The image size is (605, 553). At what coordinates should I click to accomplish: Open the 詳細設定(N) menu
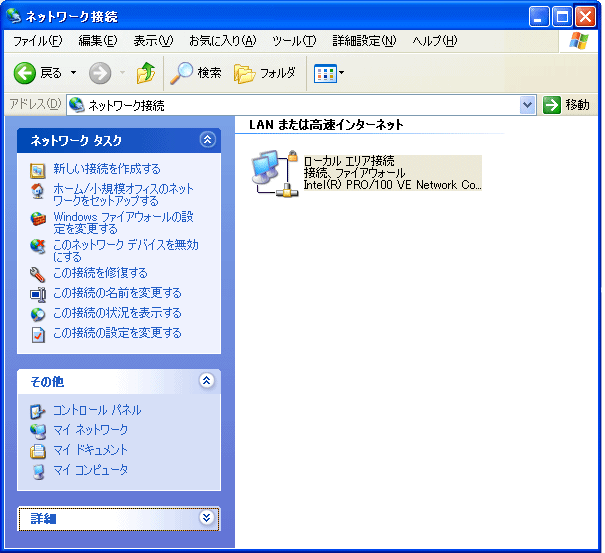[364, 41]
